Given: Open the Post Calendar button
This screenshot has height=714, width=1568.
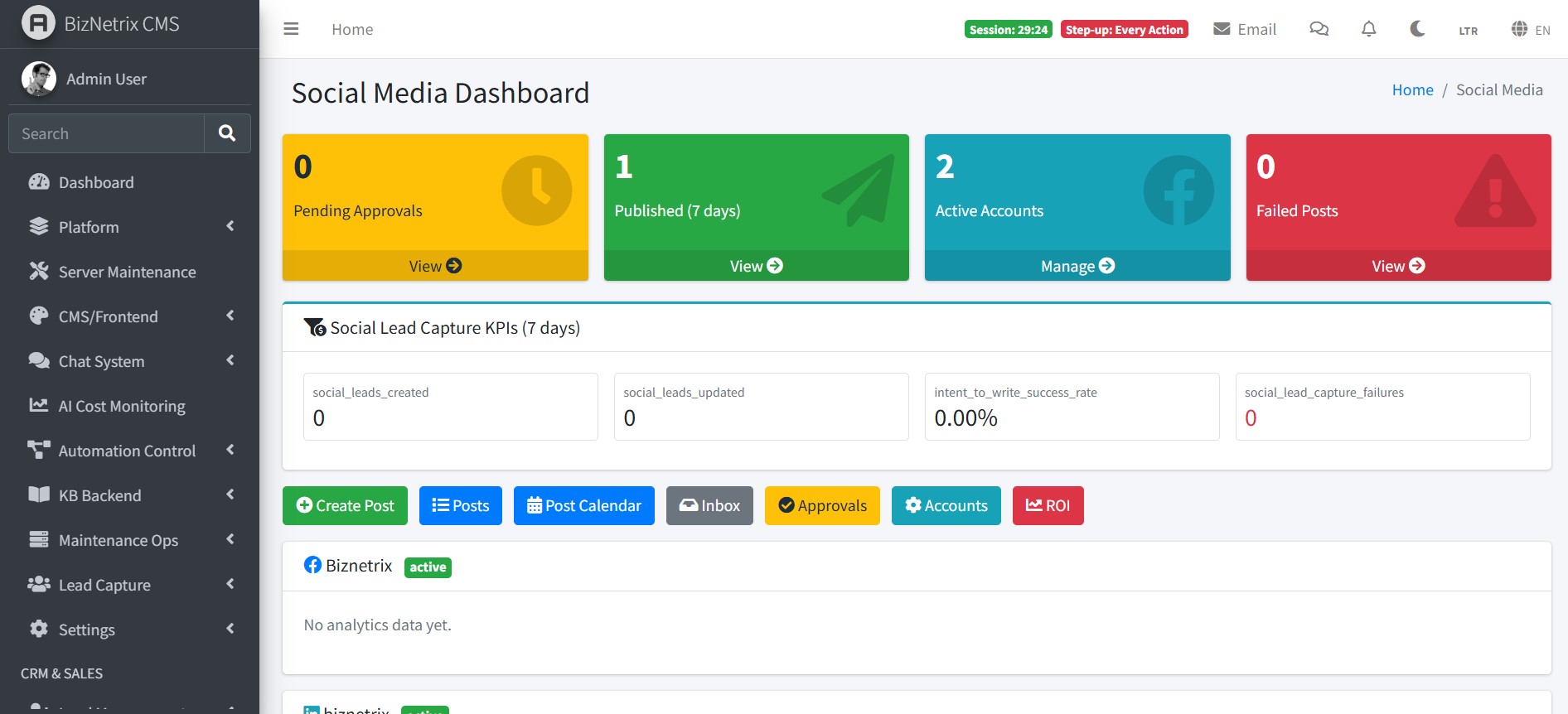Looking at the screenshot, I should (x=584, y=505).
